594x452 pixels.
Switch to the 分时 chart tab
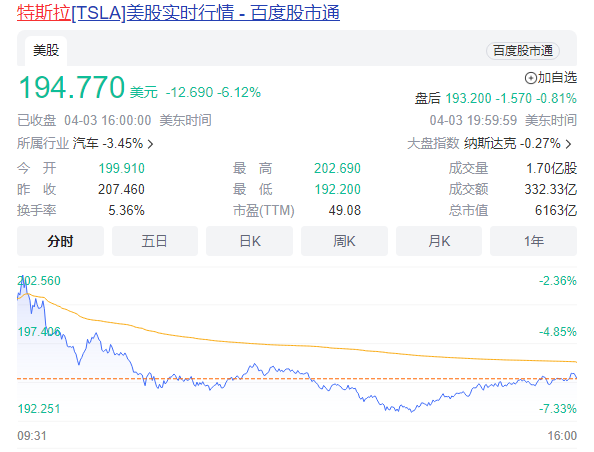click(x=60, y=241)
